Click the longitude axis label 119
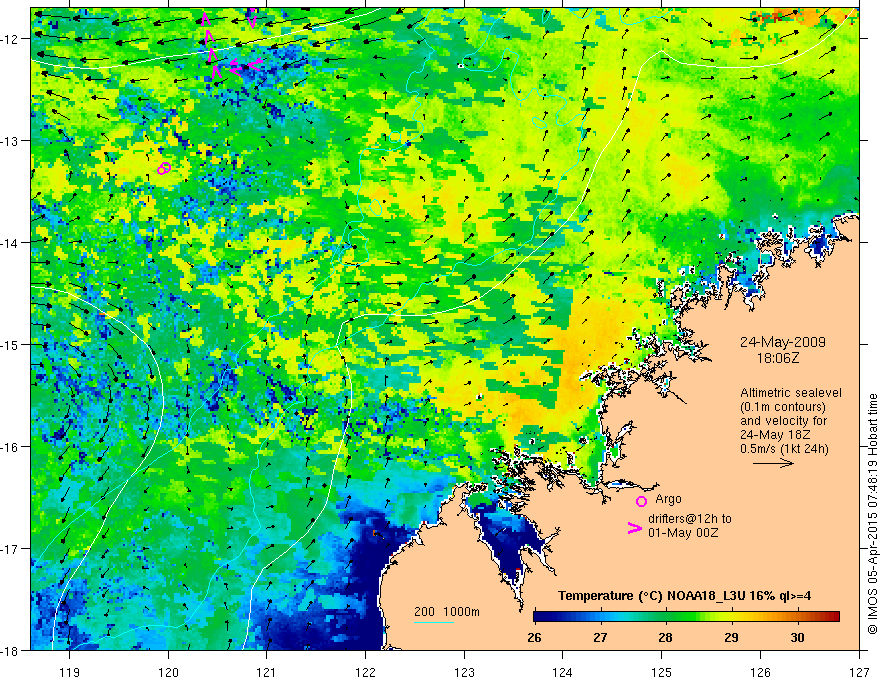The width and height of the screenshot is (880, 680). tap(70, 672)
